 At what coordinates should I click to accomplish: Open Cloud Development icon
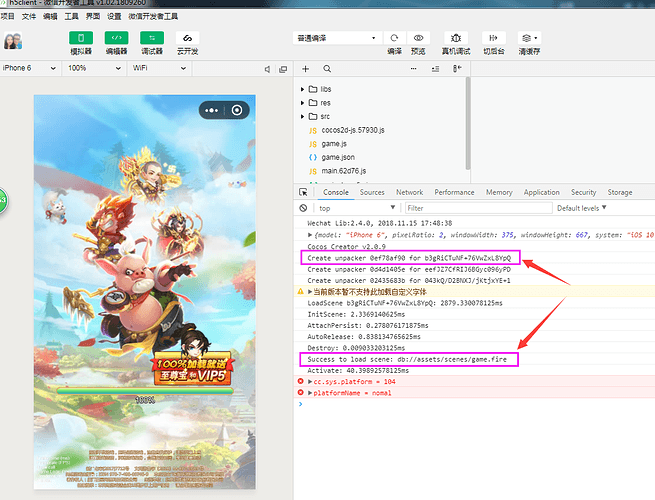click(x=187, y=38)
